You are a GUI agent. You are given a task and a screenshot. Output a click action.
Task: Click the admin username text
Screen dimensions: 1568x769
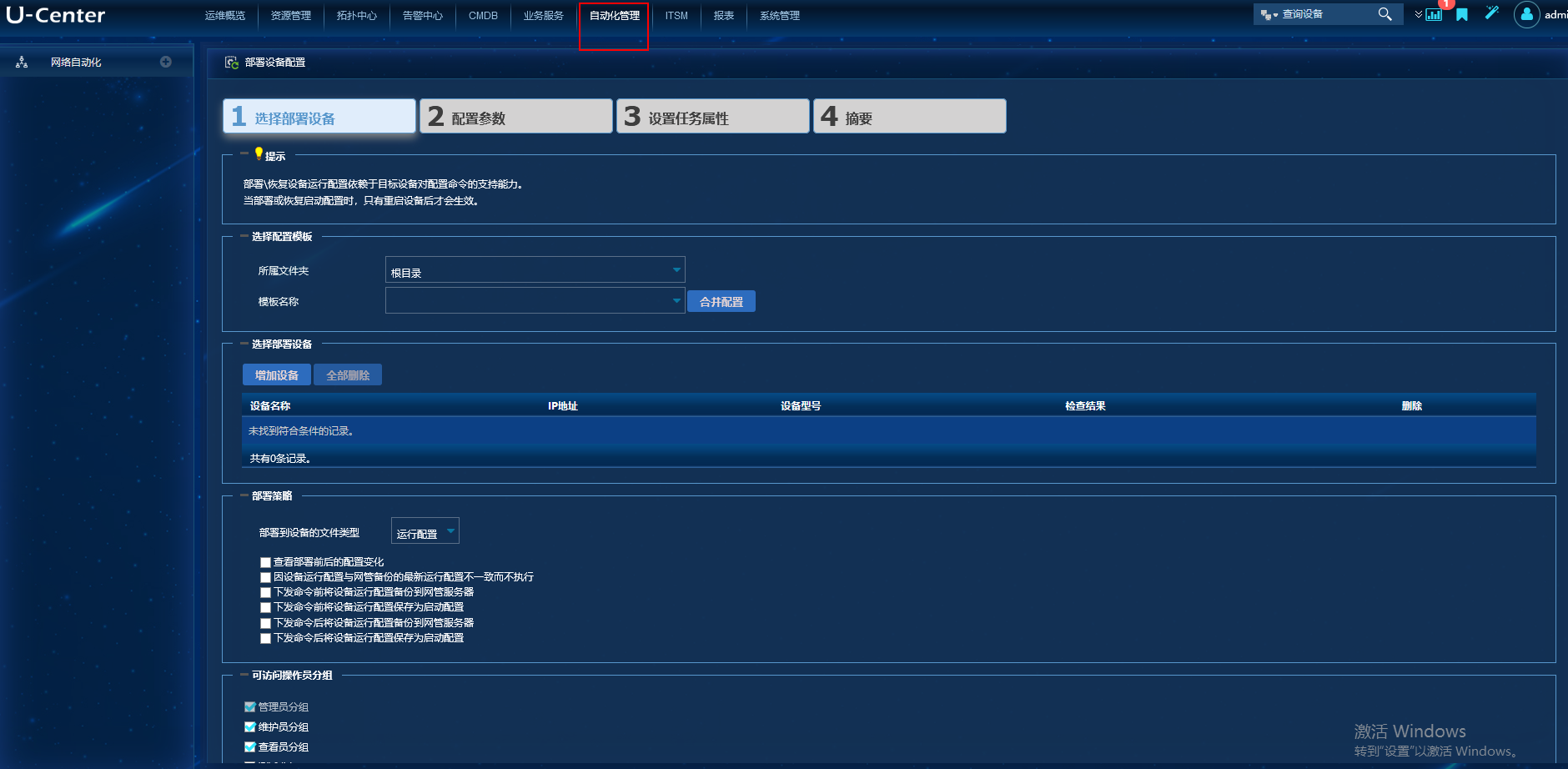pos(1555,15)
